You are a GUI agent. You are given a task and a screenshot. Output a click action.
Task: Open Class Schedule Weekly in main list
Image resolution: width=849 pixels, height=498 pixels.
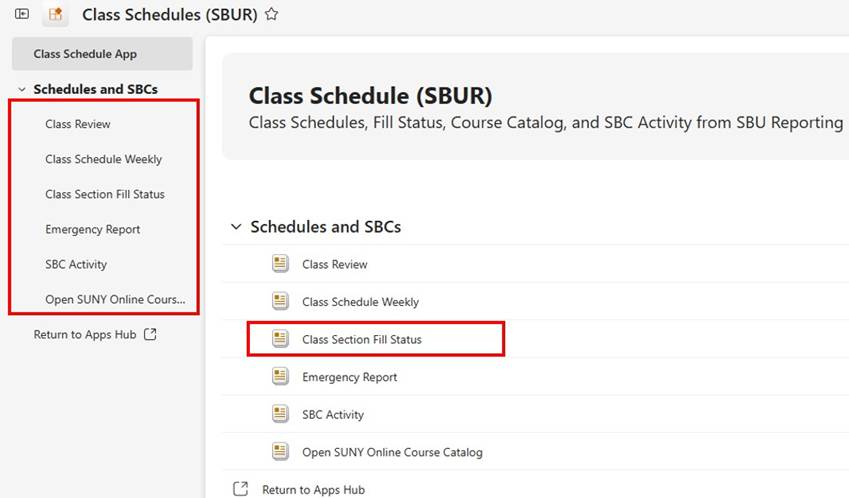pyautogui.click(x=361, y=302)
